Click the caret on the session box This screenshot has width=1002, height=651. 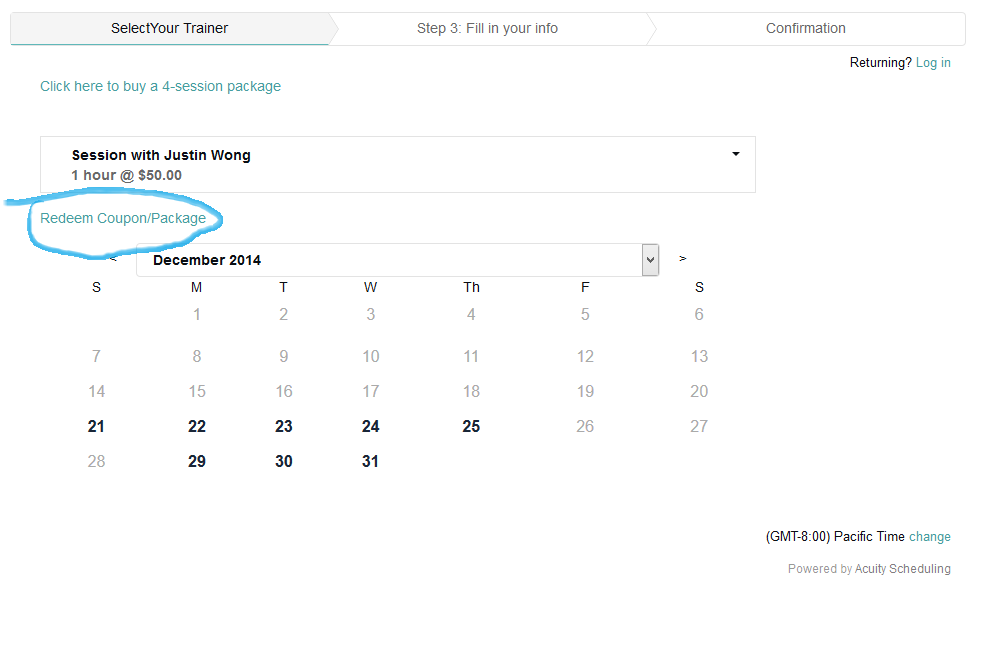[736, 154]
